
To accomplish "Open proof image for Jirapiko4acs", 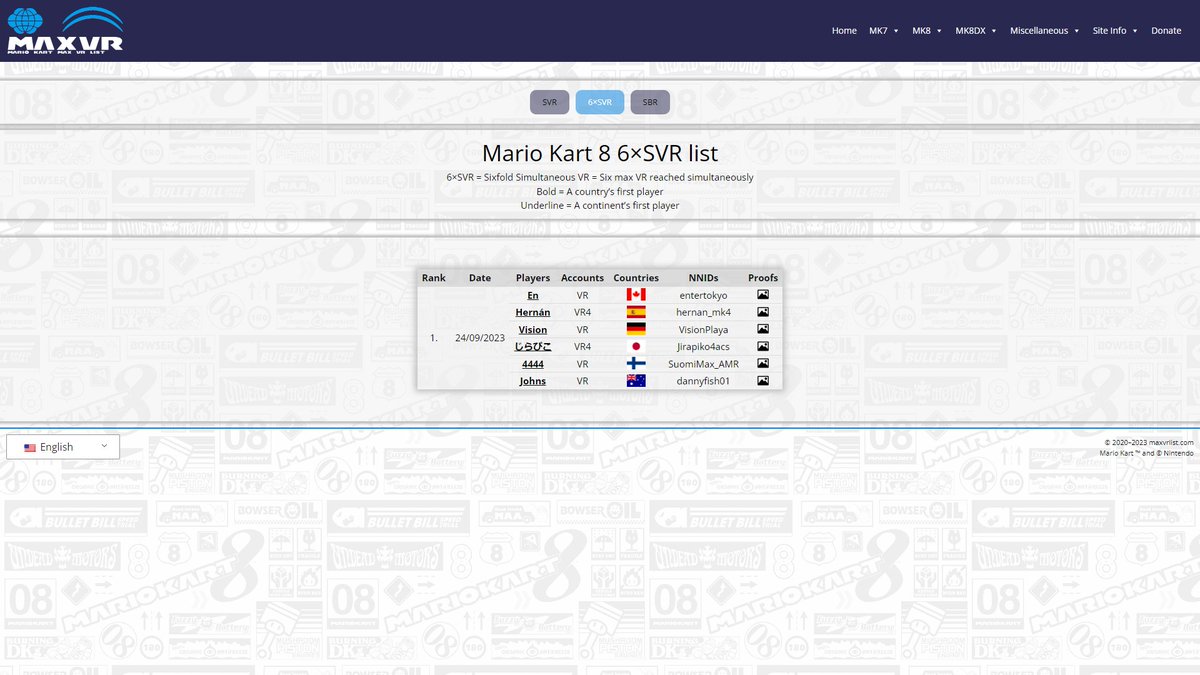I will click(763, 346).
